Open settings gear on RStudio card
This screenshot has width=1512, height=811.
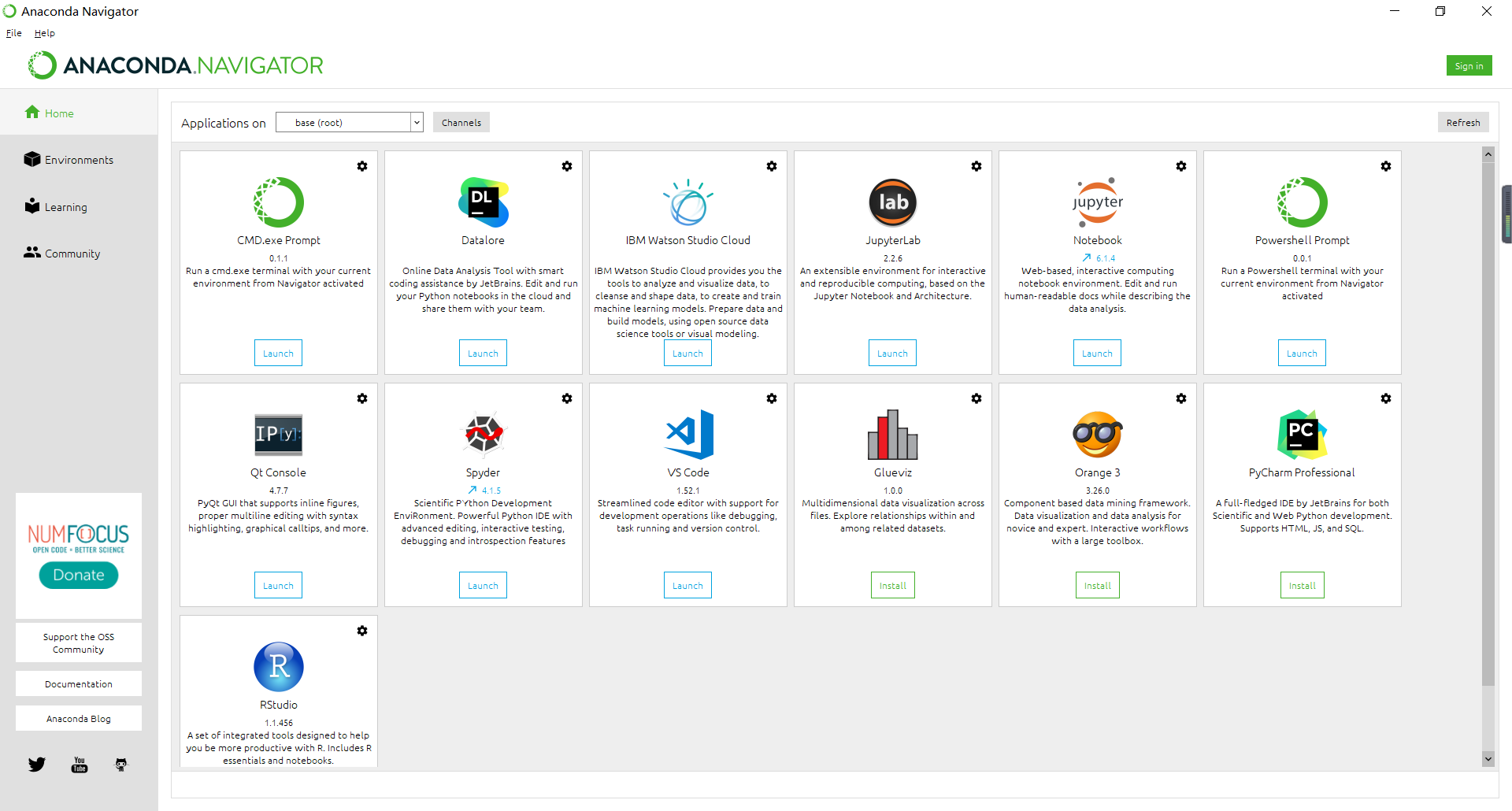(362, 631)
